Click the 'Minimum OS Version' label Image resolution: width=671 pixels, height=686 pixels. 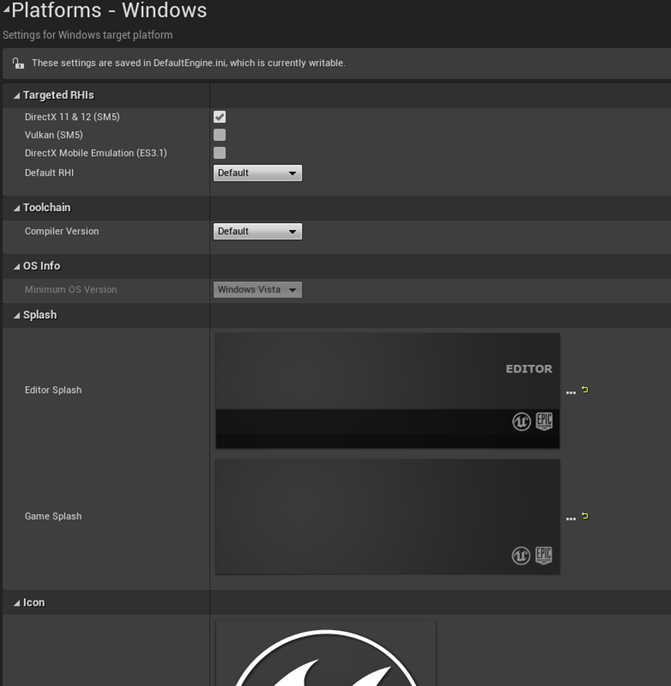(71, 290)
